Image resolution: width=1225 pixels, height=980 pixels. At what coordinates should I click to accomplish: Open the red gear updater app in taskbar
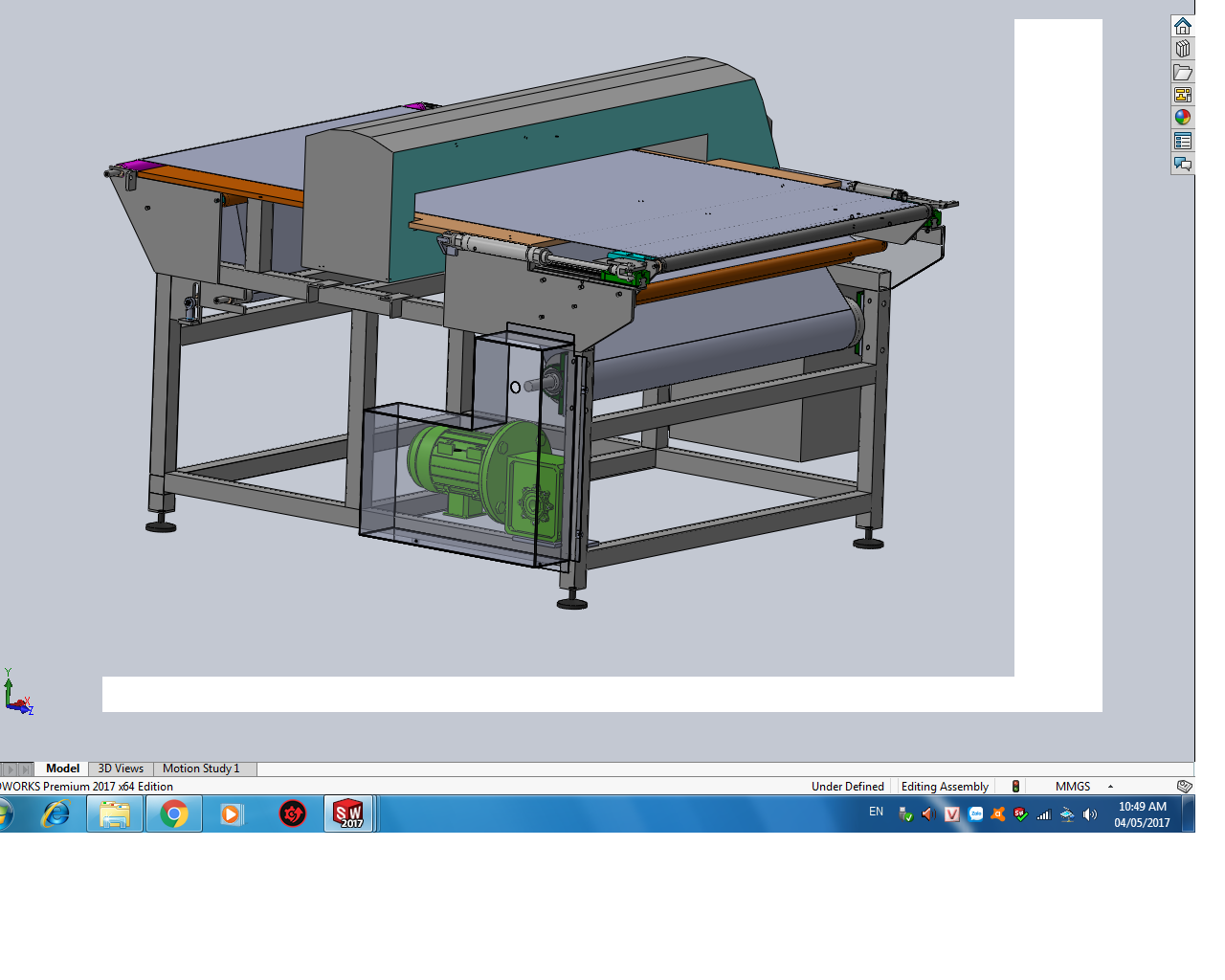pyautogui.click(x=292, y=814)
